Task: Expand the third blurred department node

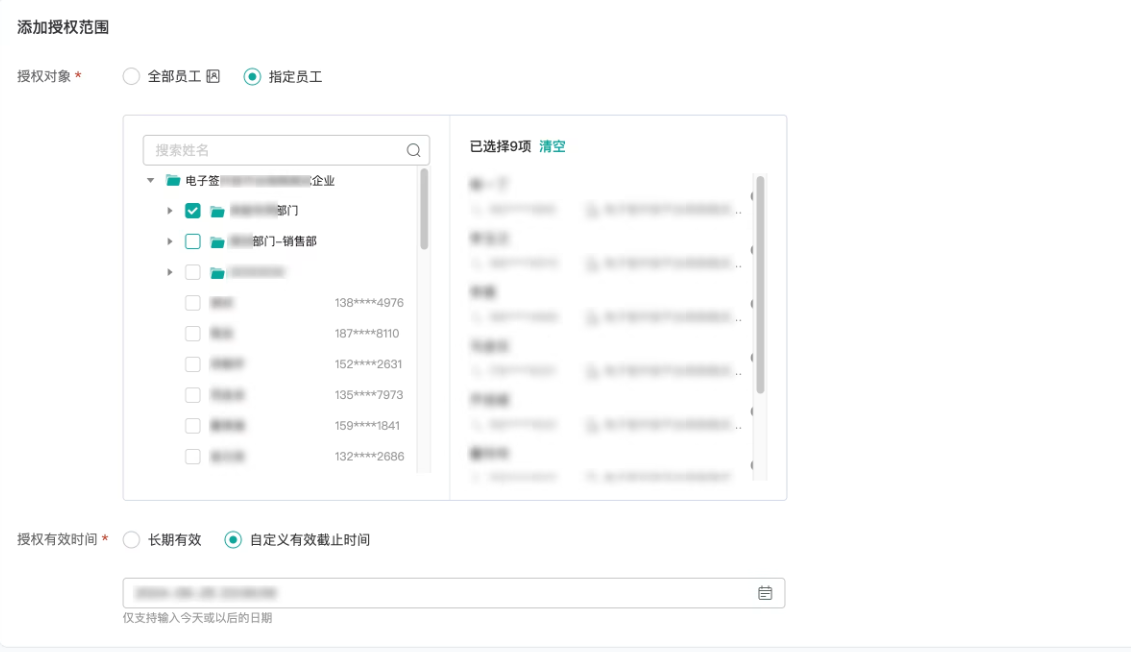Action: [170, 272]
